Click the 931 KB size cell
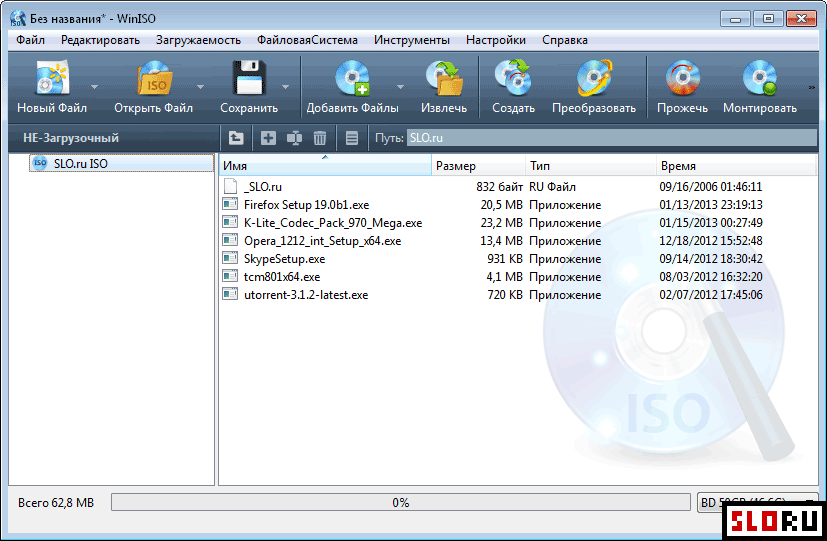The width and height of the screenshot is (827, 541). (x=505, y=258)
